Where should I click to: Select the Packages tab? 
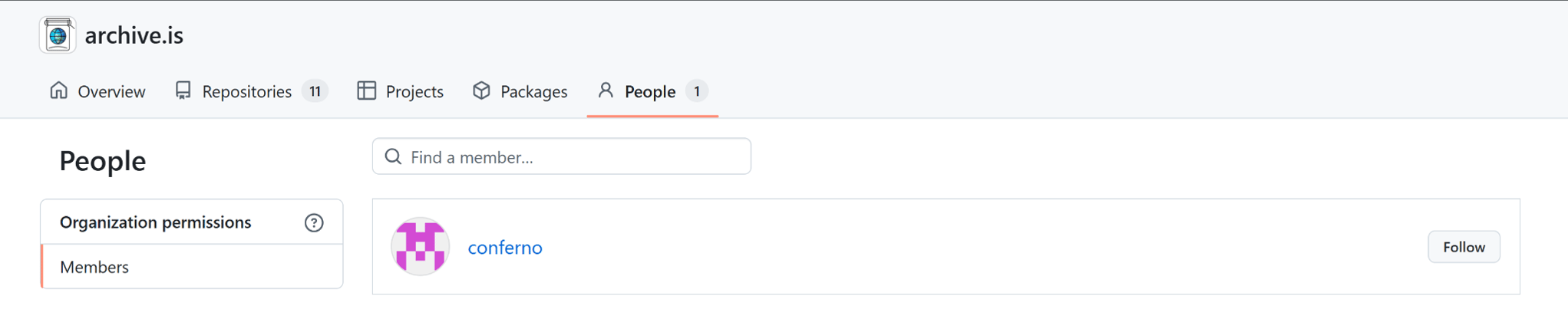click(x=533, y=91)
